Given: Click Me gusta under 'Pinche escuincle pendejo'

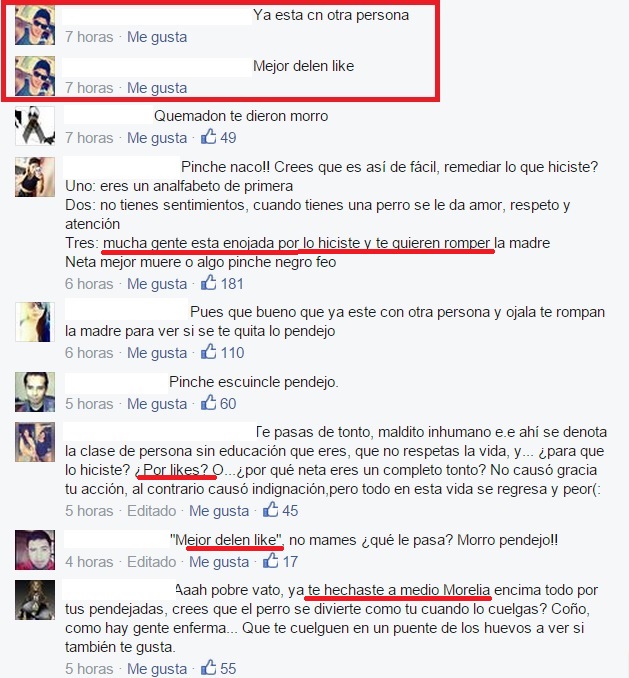Looking at the screenshot, I should click(x=157, y=404).
